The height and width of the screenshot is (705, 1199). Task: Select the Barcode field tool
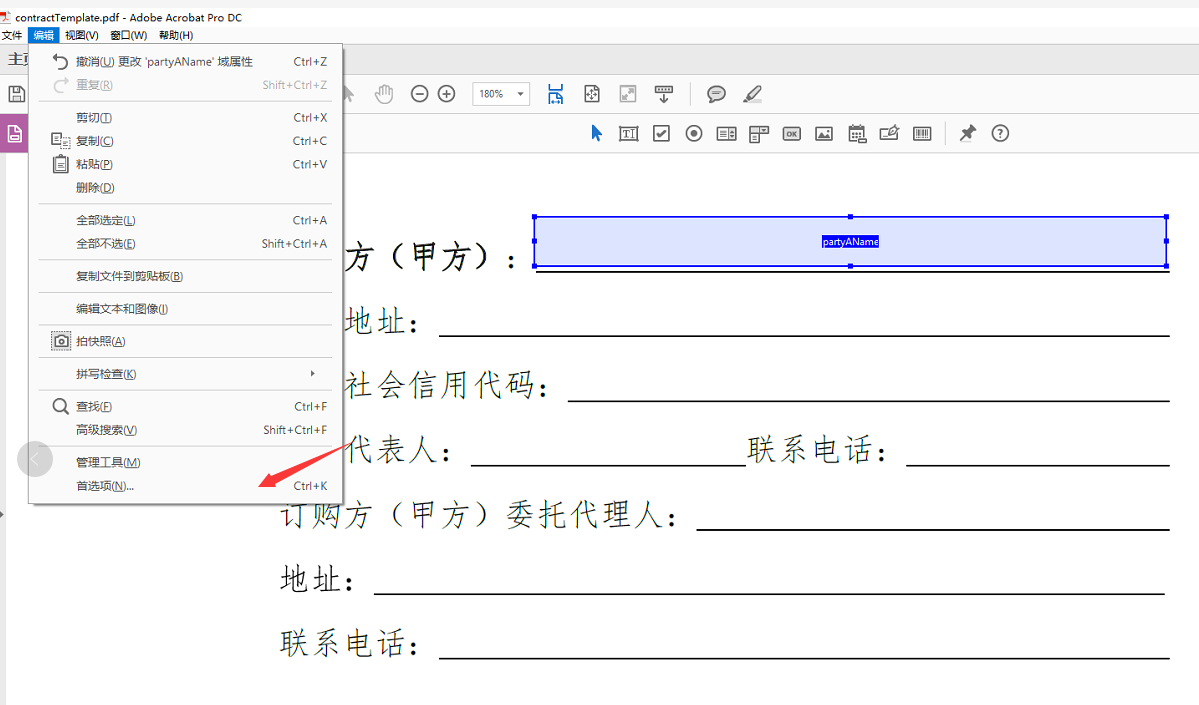pyautogui.click(x=921, y=133)
